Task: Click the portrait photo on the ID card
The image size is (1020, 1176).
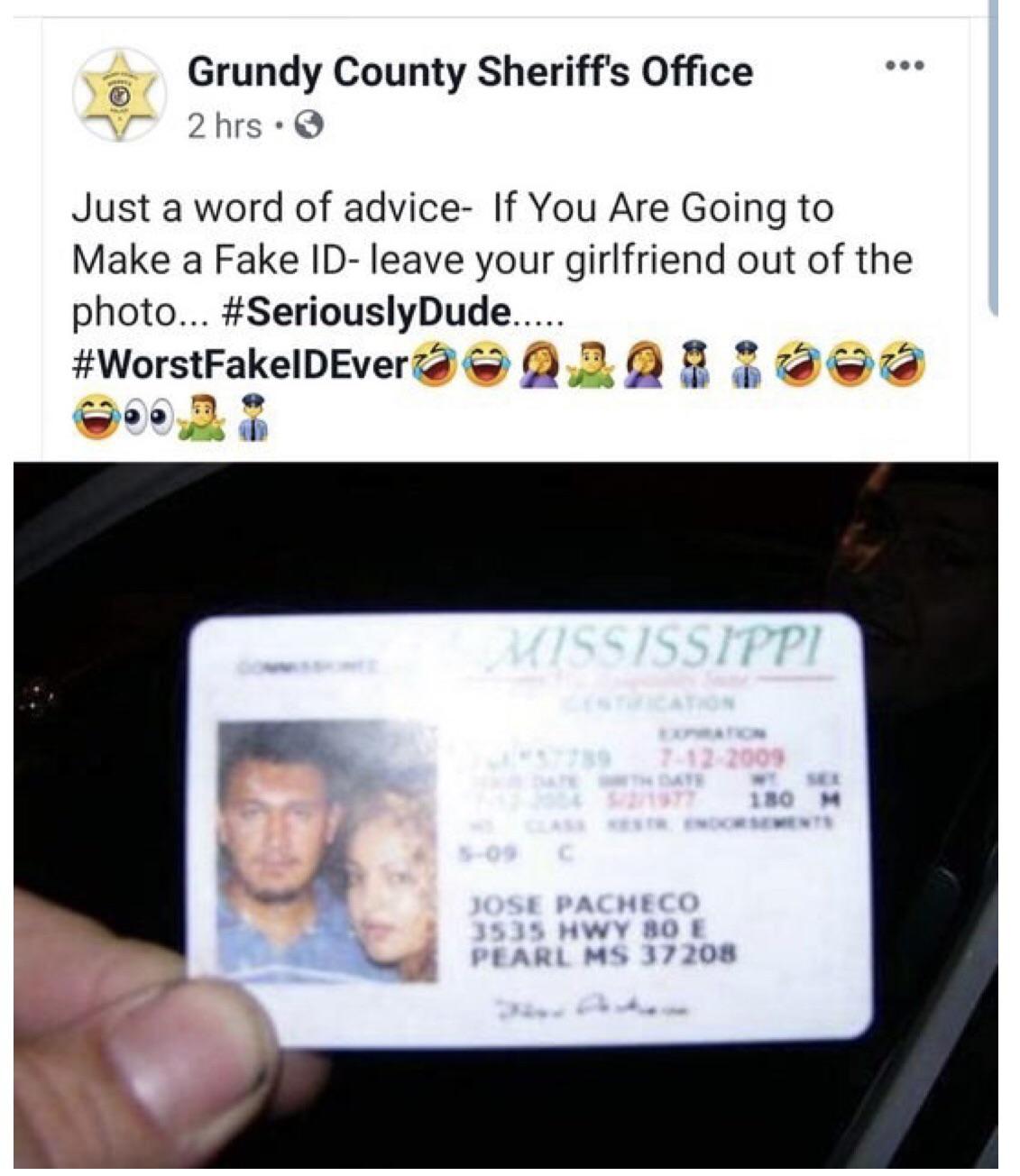Action: click(327, 850)
